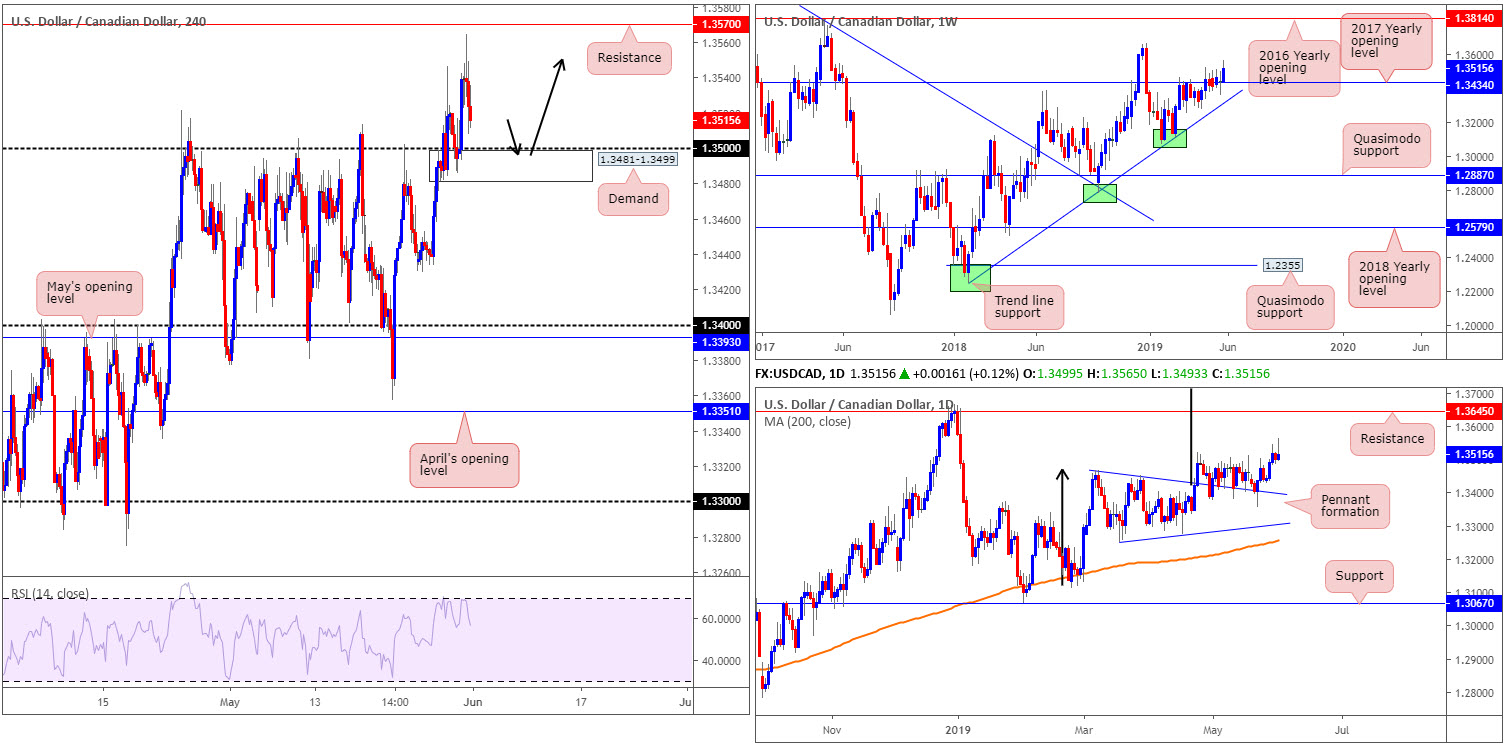This screenshot has width=1505, height=744.
Task: Click the Trend line support callout
Action: click(x=1023, y=306)
